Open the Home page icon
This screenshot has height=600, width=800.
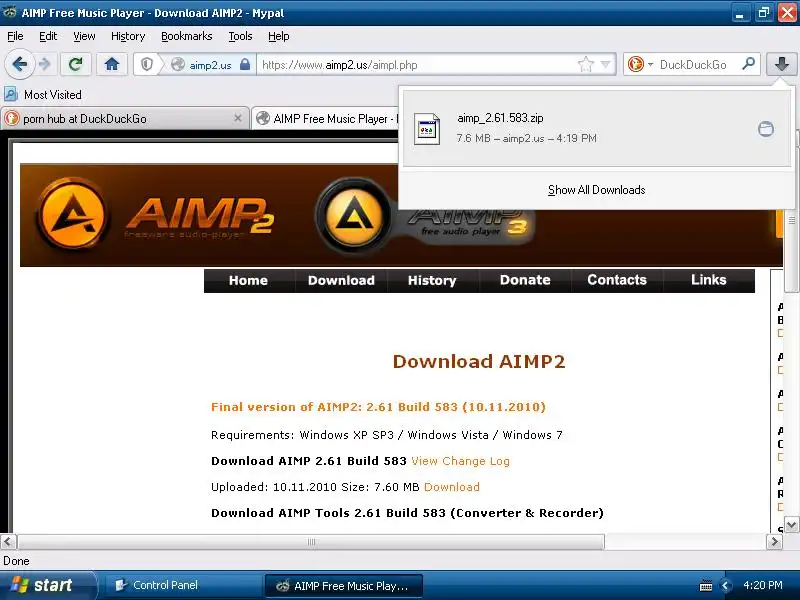tap(112, 65)
